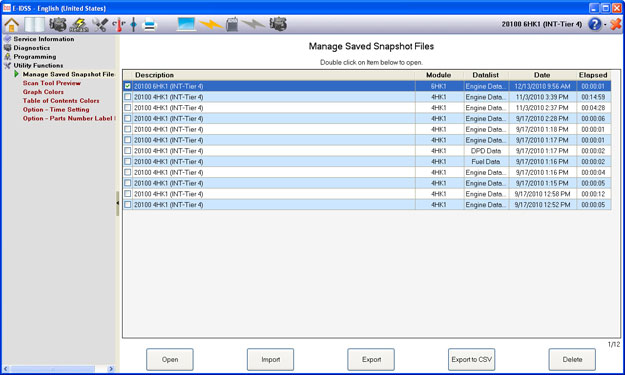Open the blue Help question mark icon
Image resolution: width=625 pixels, height=375 pixels.
point(594,24)
